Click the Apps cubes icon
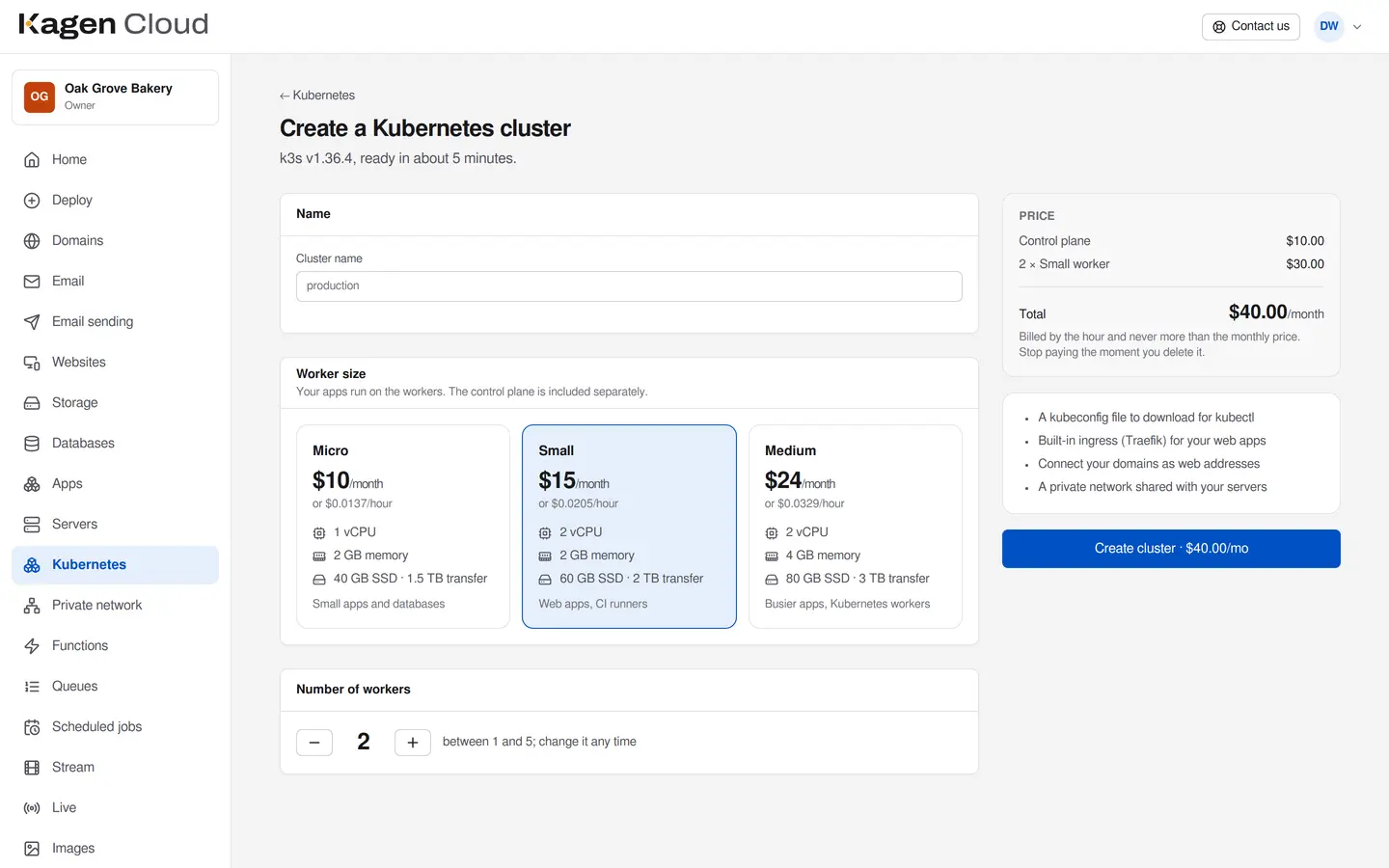This screenshot has height=868, width=1389. (x=32, y=484)
